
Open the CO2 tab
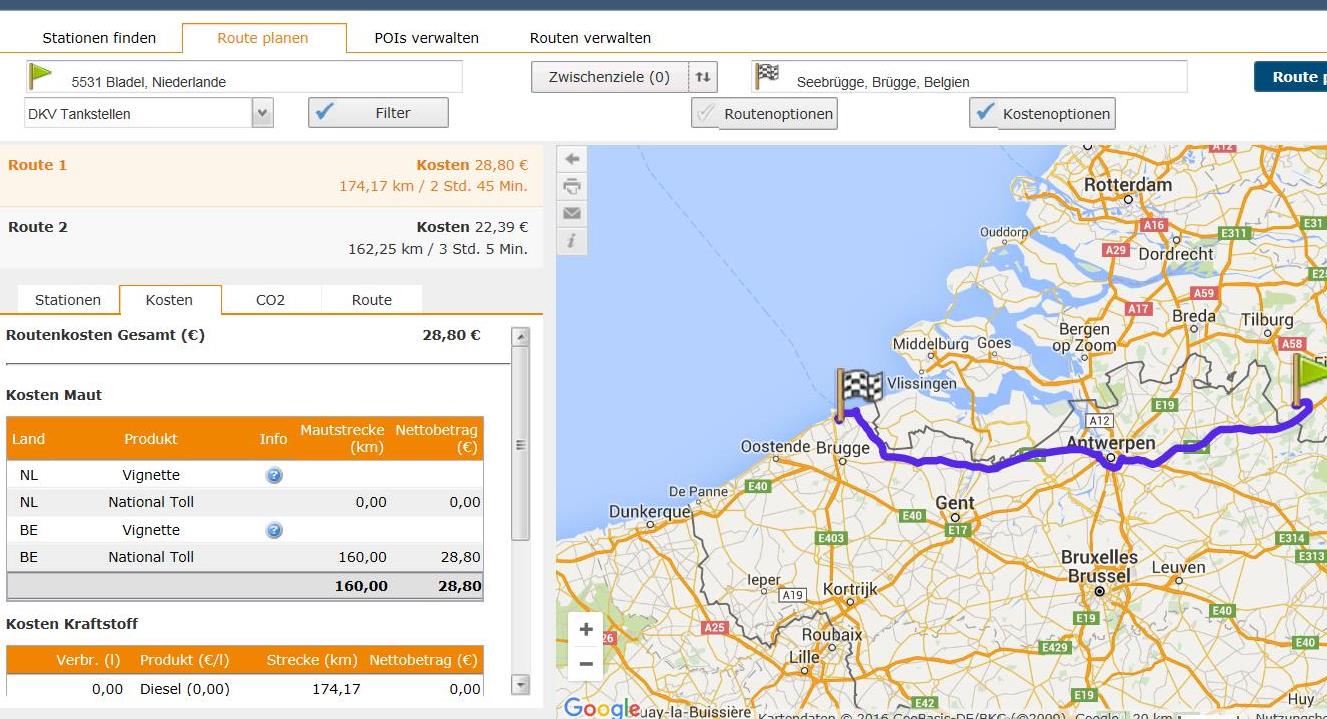click(270, 300)
